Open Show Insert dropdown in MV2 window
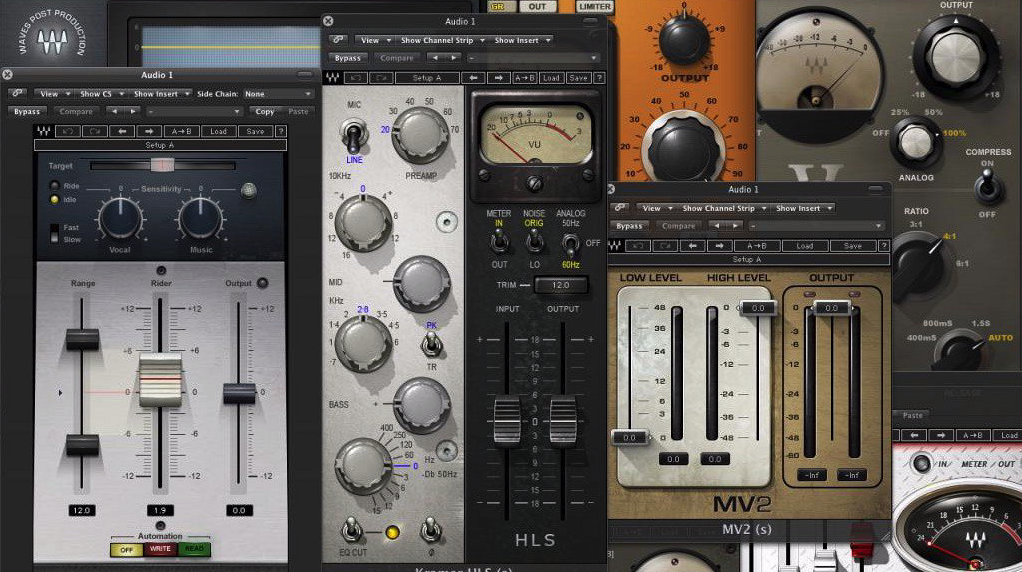This screenshot has height=572, width=1022. (x=803, y=208)
